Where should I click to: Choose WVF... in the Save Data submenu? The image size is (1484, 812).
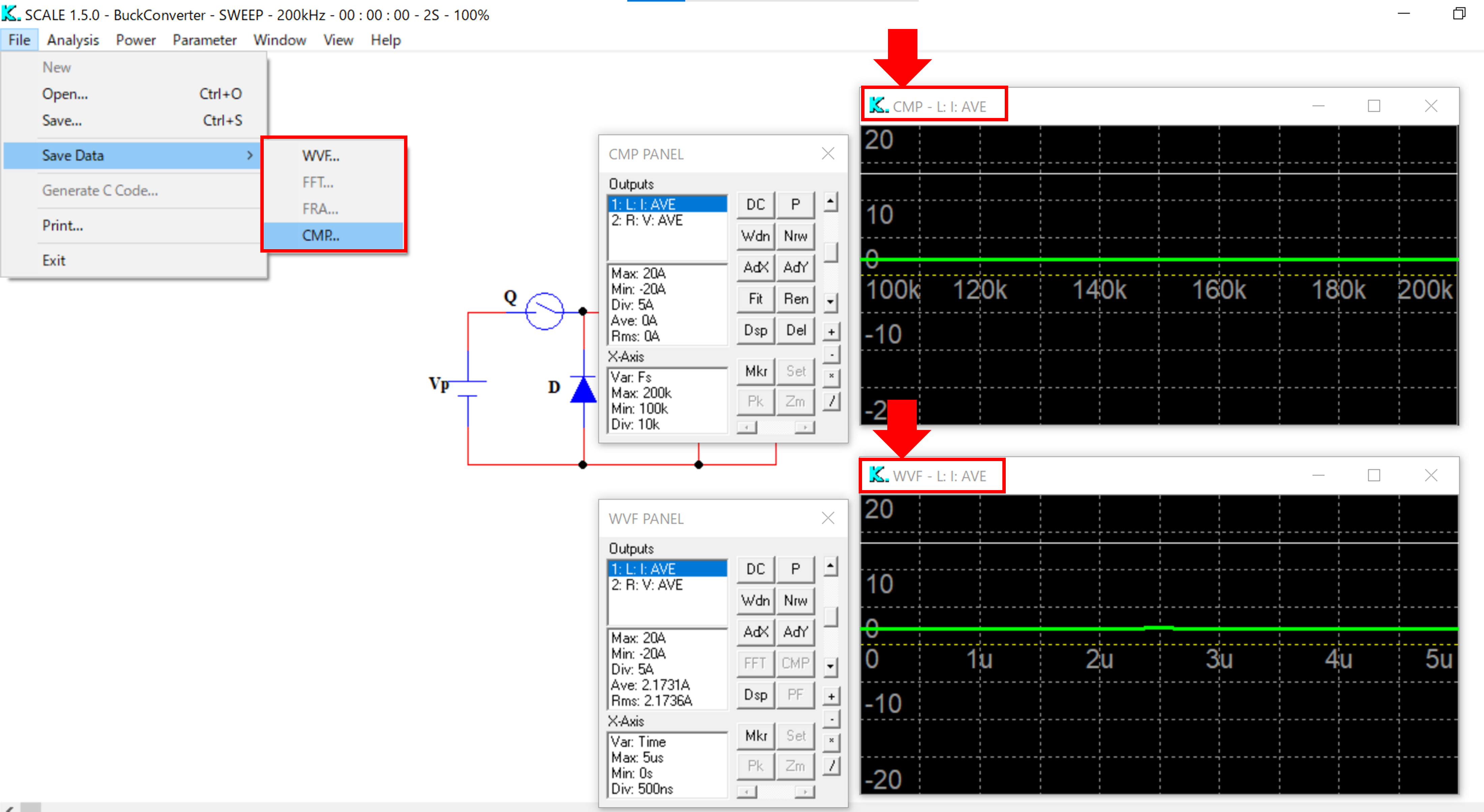pyautogui.click(x=334, y=155)
